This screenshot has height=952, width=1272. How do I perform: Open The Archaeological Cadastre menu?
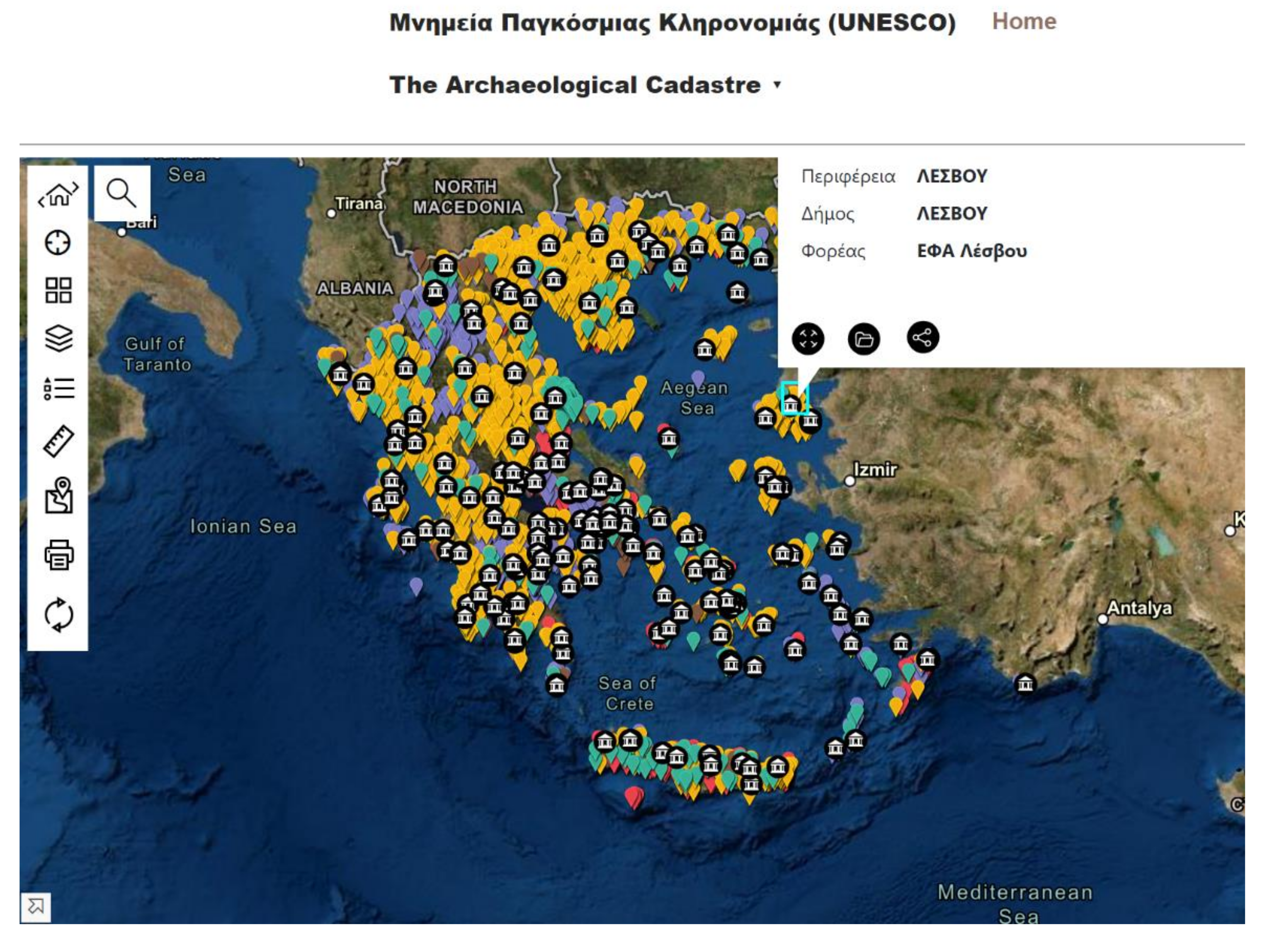[x=575, y=85]
